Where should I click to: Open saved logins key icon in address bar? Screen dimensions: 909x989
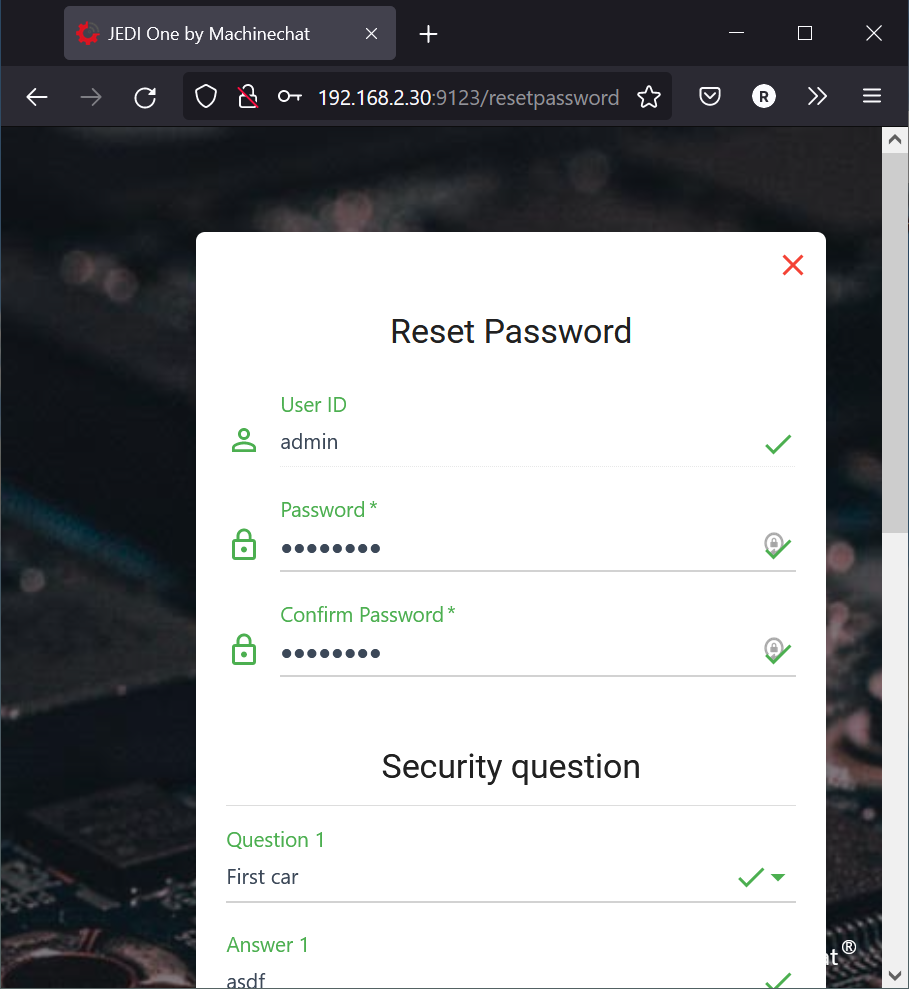pyautogui.click(x=289, y=97)
